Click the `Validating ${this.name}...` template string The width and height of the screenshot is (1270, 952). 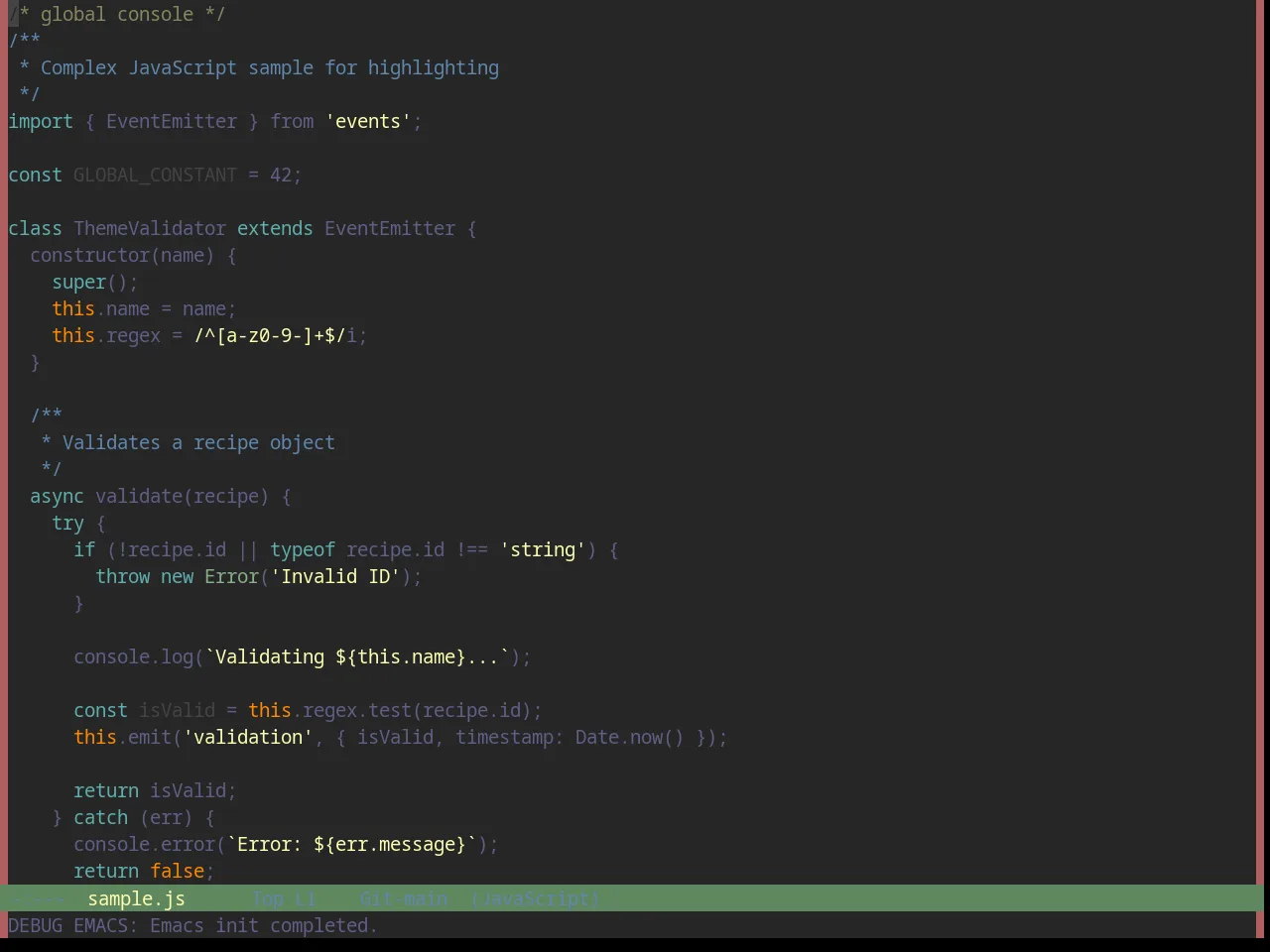click(x=357, y=656)
